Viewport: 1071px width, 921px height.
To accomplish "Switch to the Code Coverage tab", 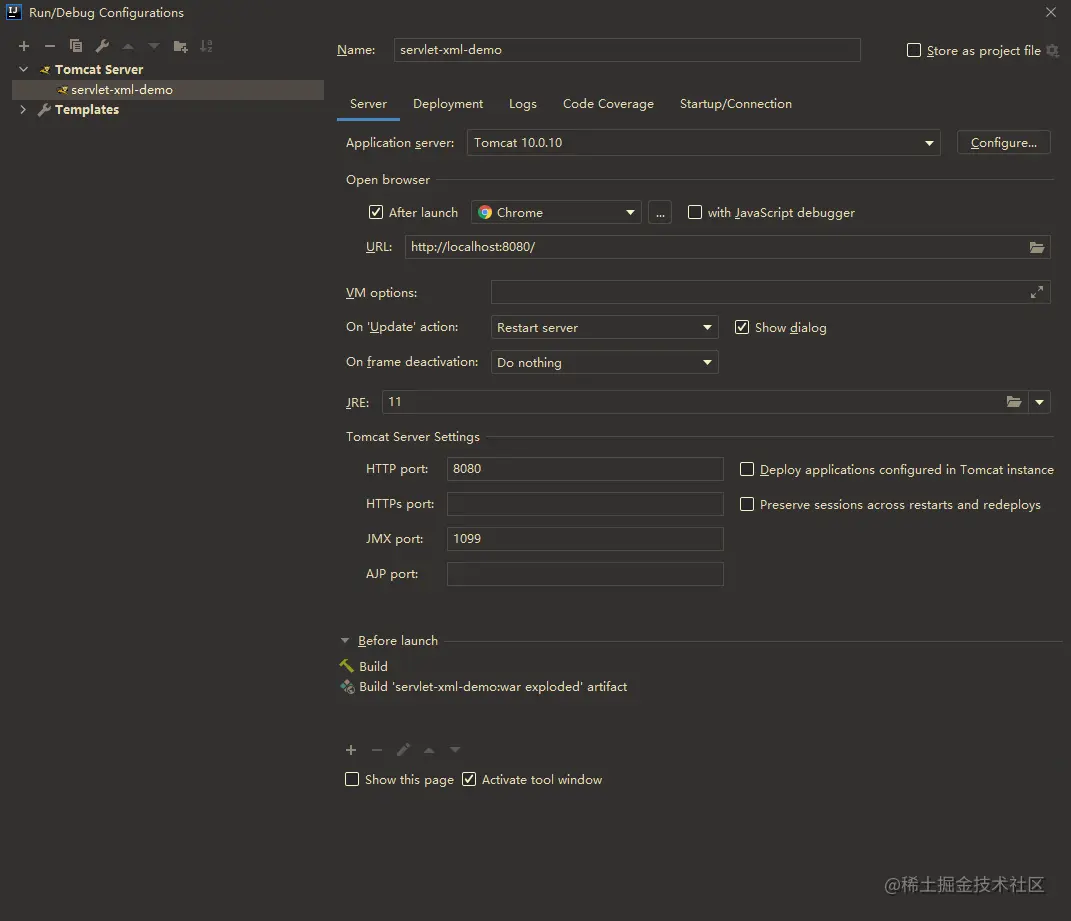I will (x=608, y=104).
